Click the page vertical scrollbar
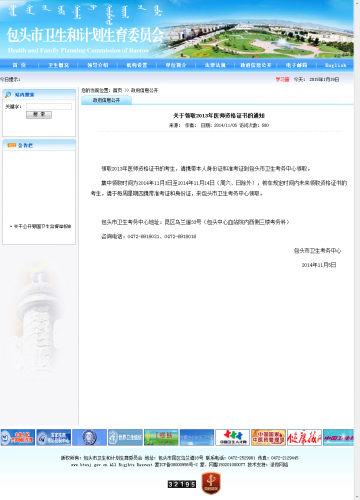Screen dimensions: 360x500 (357, 250)
